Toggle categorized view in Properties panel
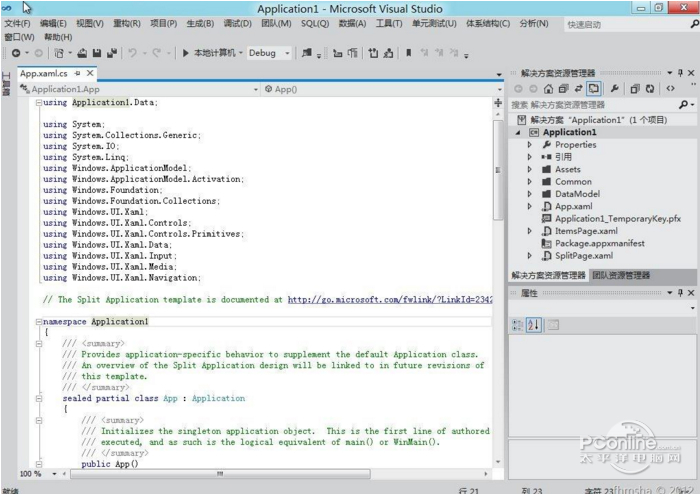This screenshot has height=494, width=700. (x=518, y=324)
